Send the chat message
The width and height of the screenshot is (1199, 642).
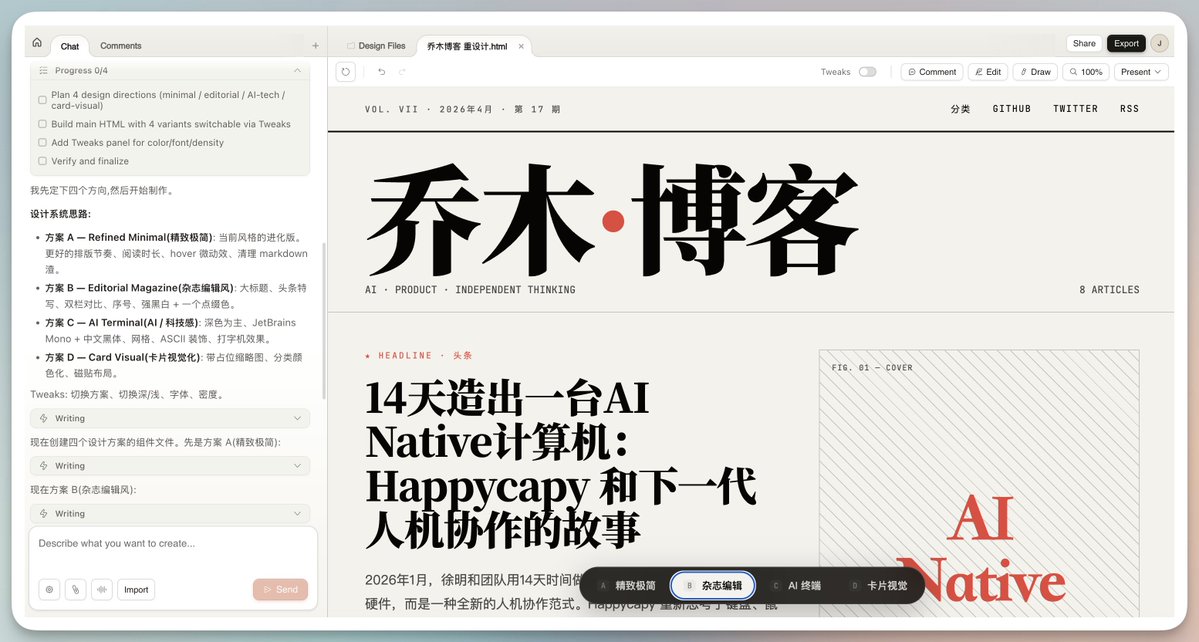[x=281, y=589]
